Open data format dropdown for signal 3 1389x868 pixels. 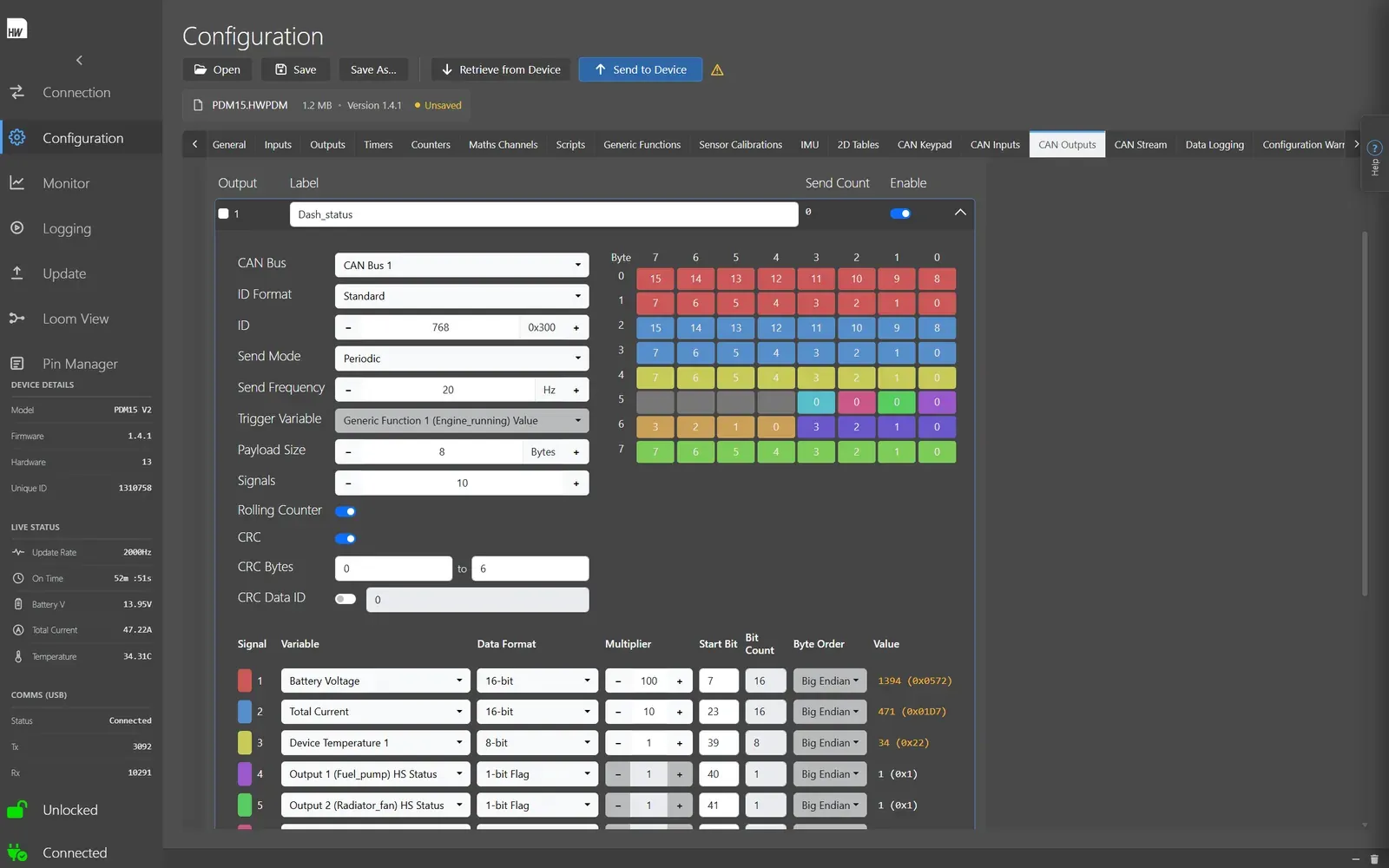coord(537,743)
